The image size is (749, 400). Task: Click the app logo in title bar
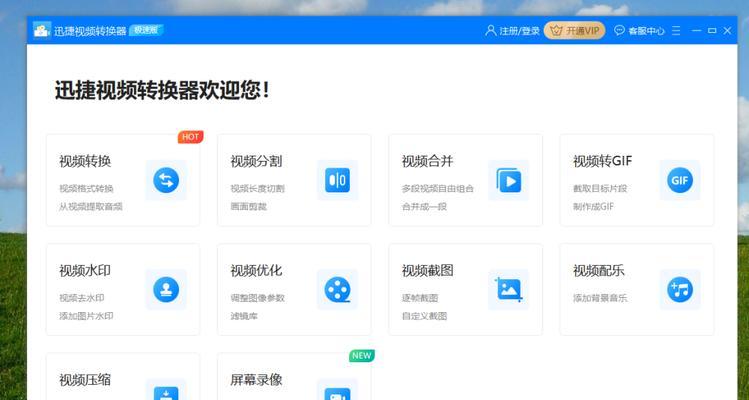click(x=42, y=30)
